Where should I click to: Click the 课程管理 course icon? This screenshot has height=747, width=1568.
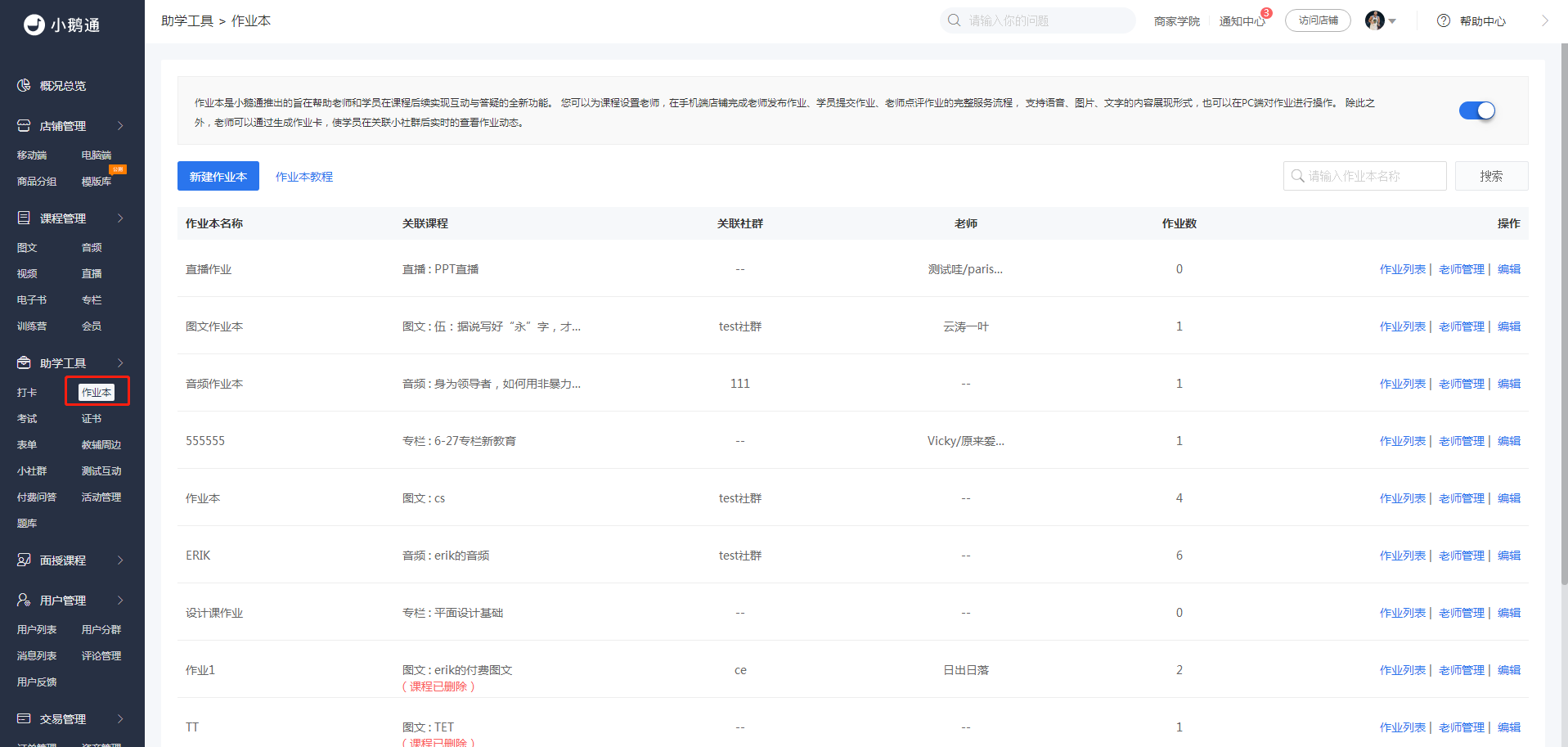coord(24,218)
